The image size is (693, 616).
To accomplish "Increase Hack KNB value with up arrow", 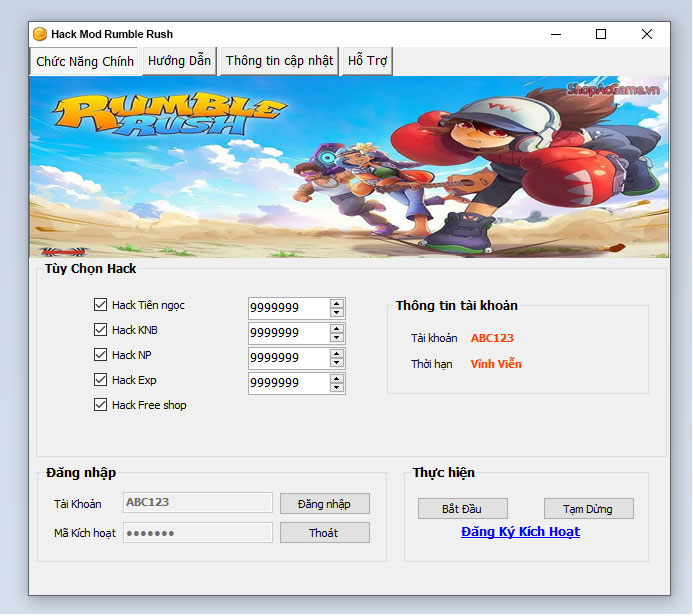I will tap(337, 329).
